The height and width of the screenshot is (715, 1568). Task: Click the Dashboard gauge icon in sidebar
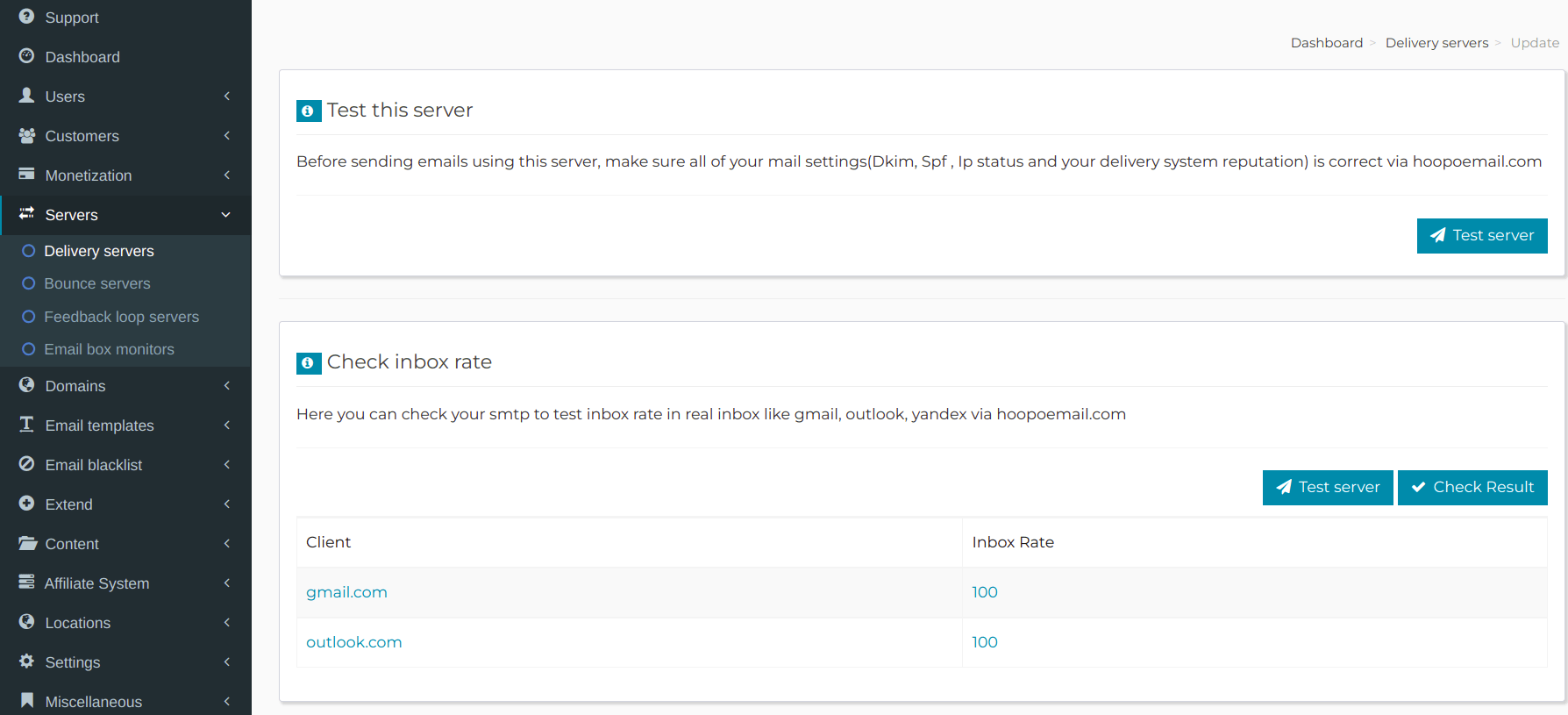[x=26, y=56]
